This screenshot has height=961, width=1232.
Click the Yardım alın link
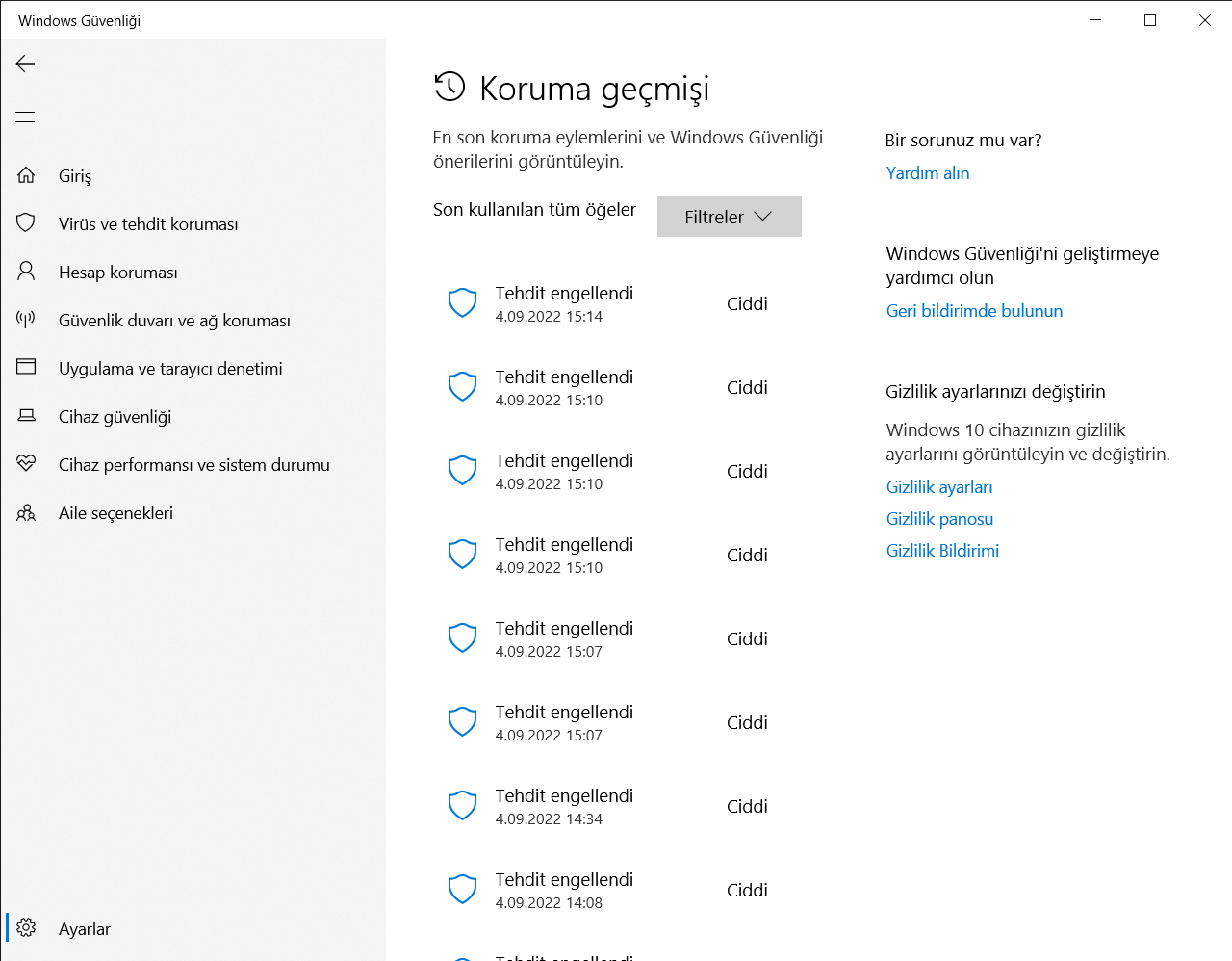click(928, 173)
